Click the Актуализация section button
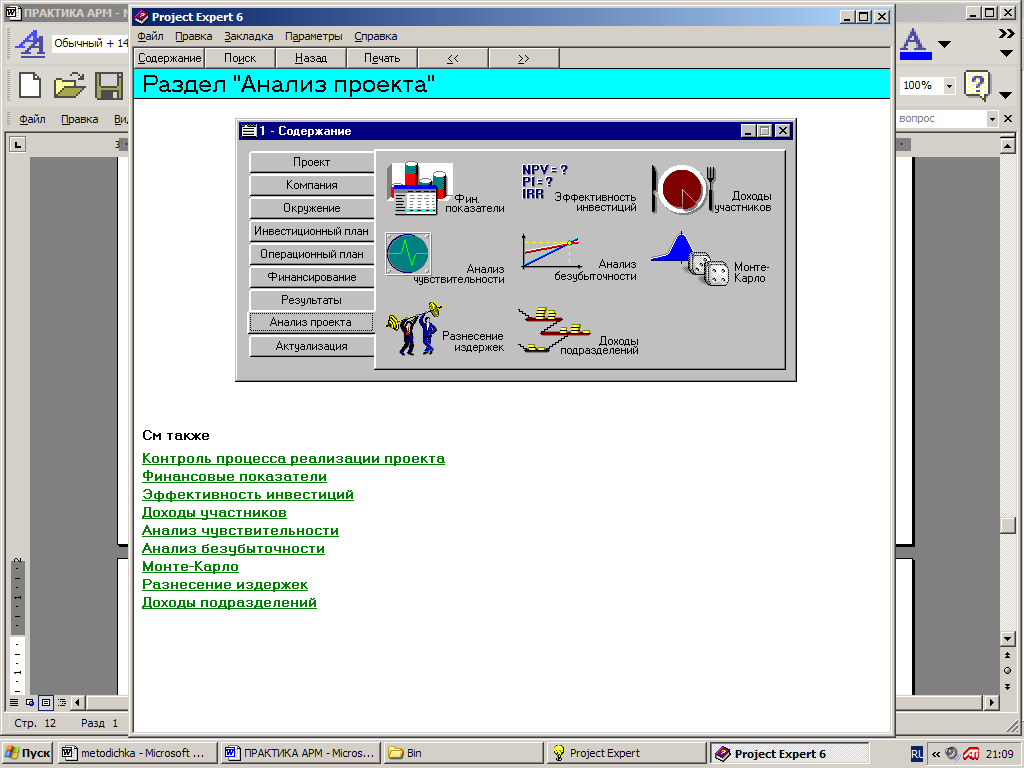The width and height of the screenshot is (1024, 768). point(312,346)
